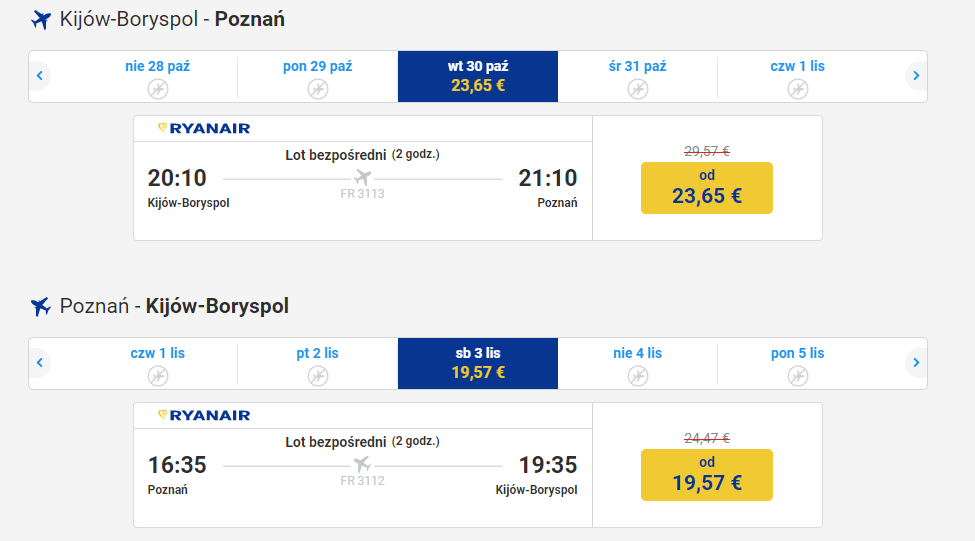Show earlier outbound dates with left arrow
Screen dimensions: 975x541
click(x=40, y=76)
